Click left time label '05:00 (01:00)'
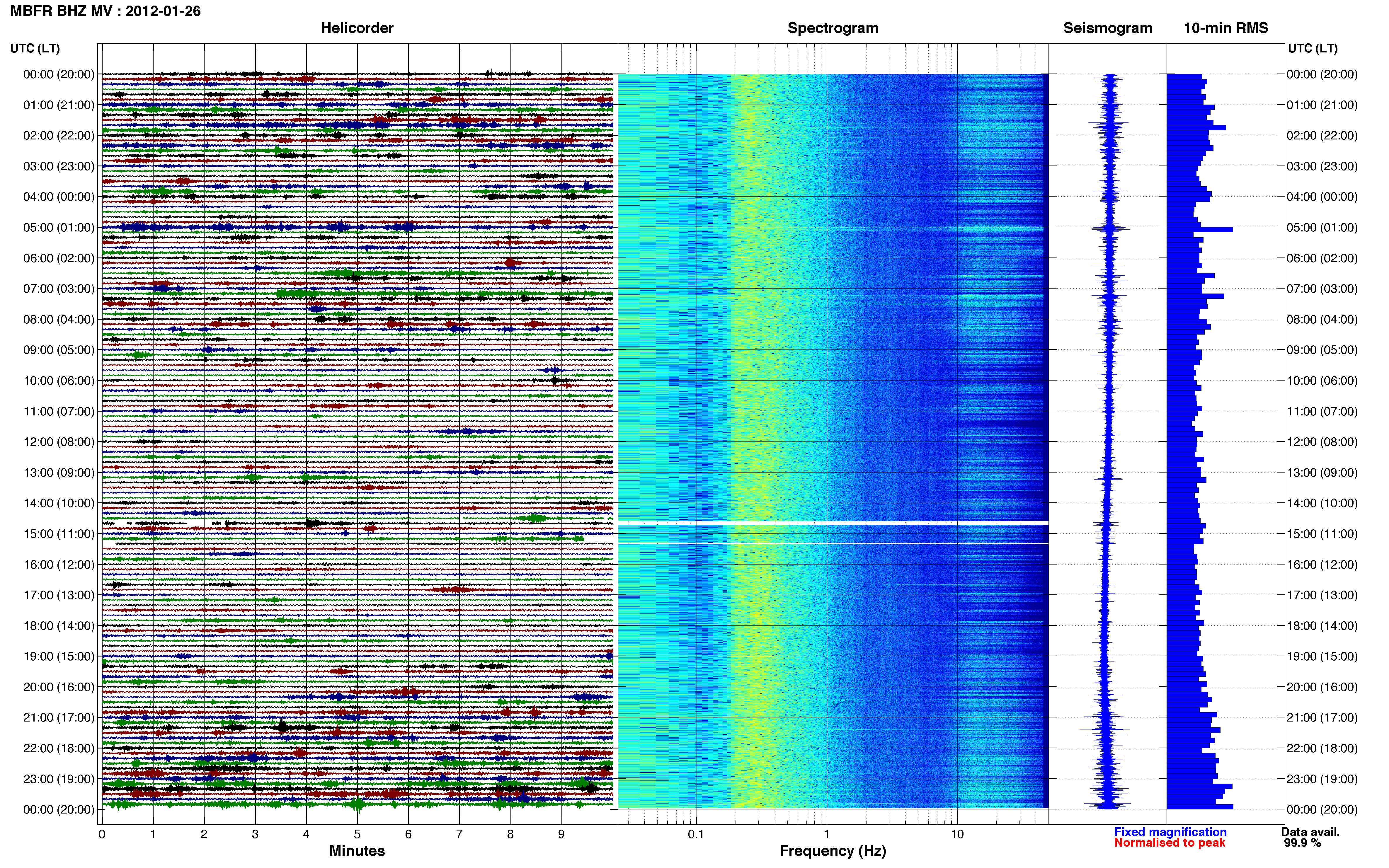 [59, 227]
